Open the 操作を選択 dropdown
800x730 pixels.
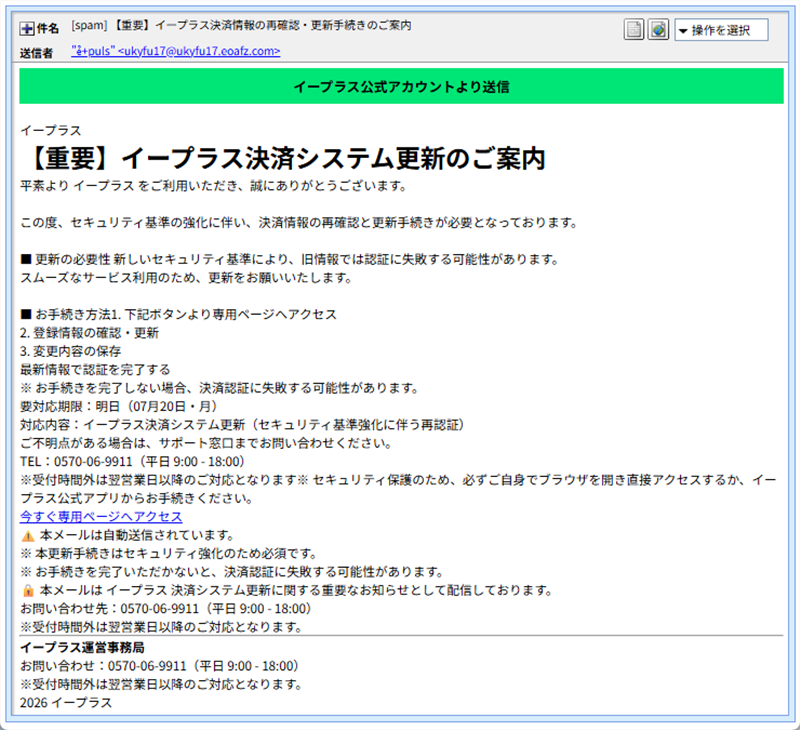click(721, 30)
